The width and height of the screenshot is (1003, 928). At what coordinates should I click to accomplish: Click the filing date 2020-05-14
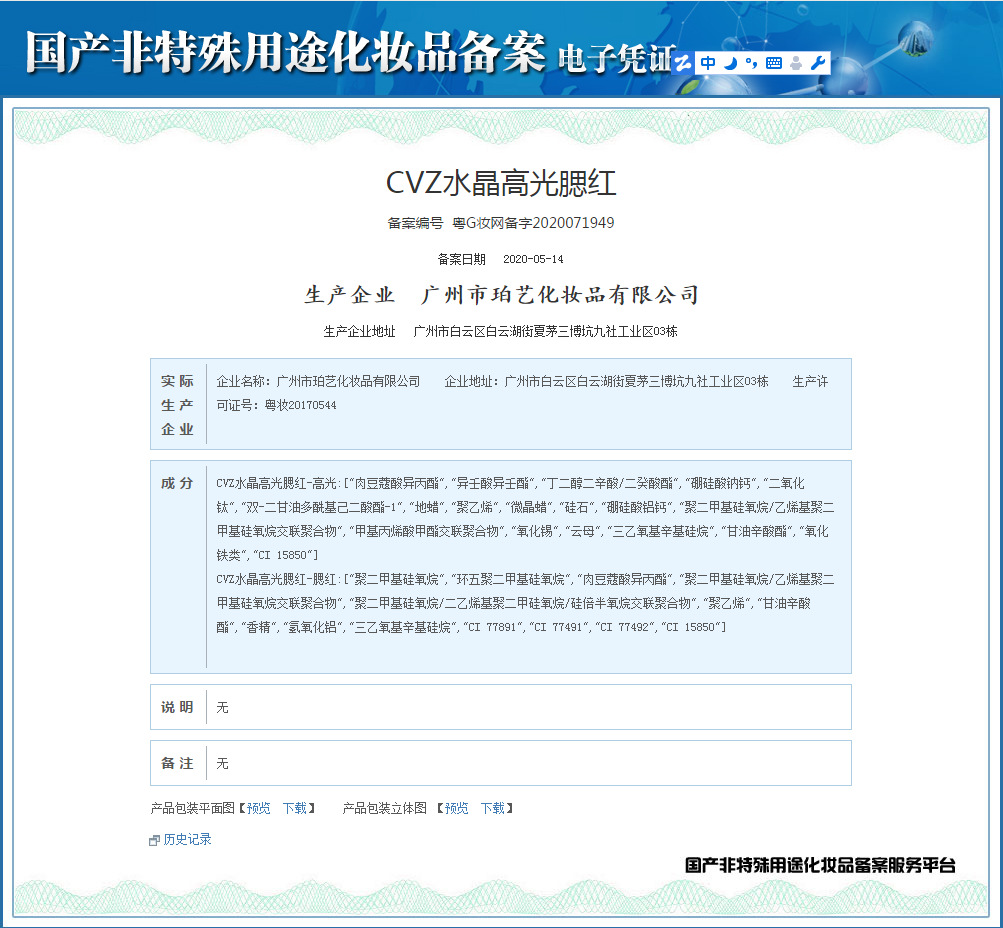533,259
